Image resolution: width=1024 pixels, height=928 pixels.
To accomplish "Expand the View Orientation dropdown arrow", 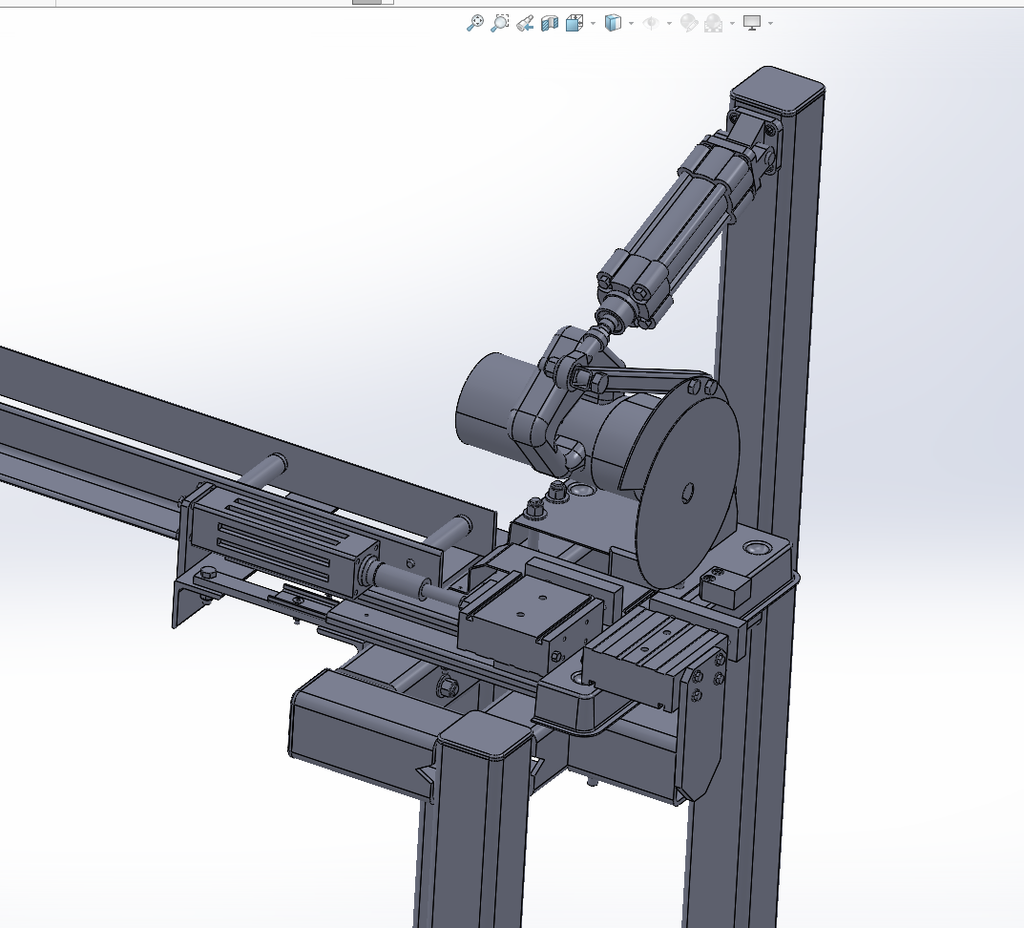I will 593,24.
